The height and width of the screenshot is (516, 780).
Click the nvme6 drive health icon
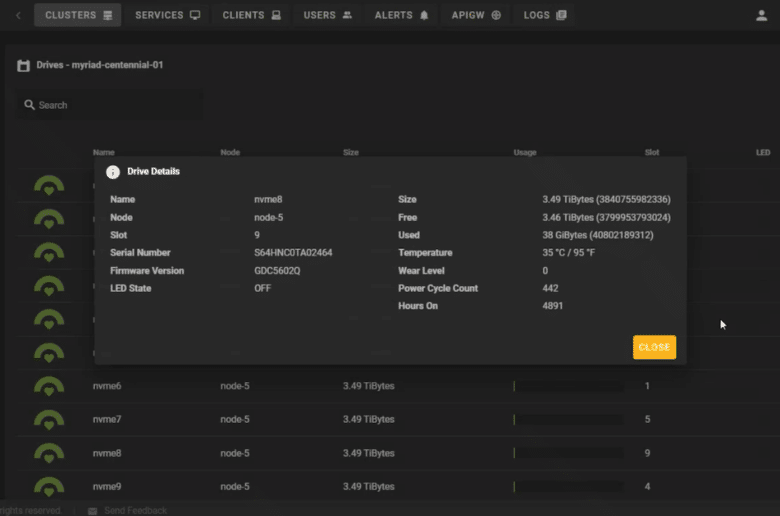49,386
